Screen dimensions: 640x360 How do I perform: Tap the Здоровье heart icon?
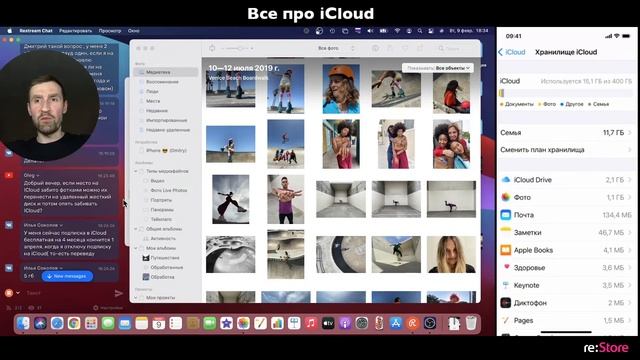506,267
